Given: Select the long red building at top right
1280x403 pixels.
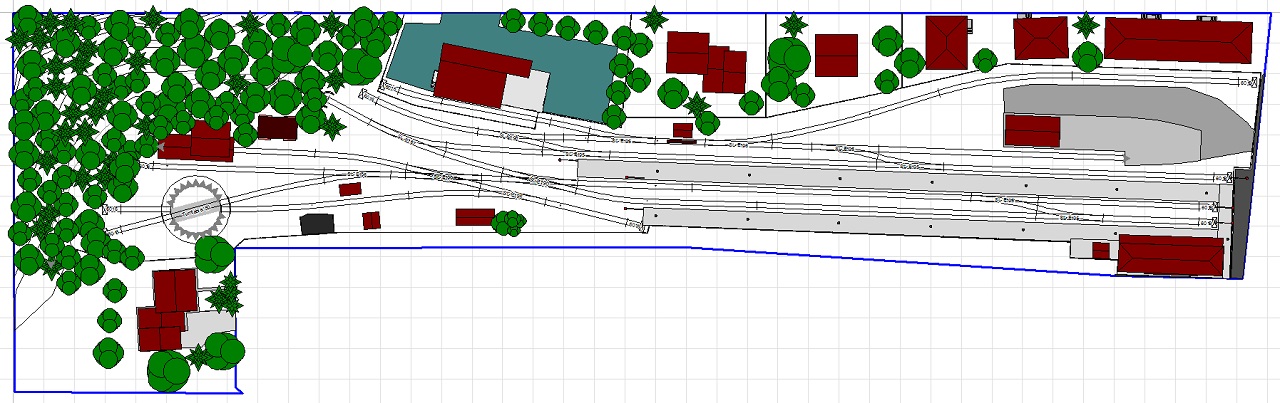Looking at the screenshot, I should [x=1178, y=40].
